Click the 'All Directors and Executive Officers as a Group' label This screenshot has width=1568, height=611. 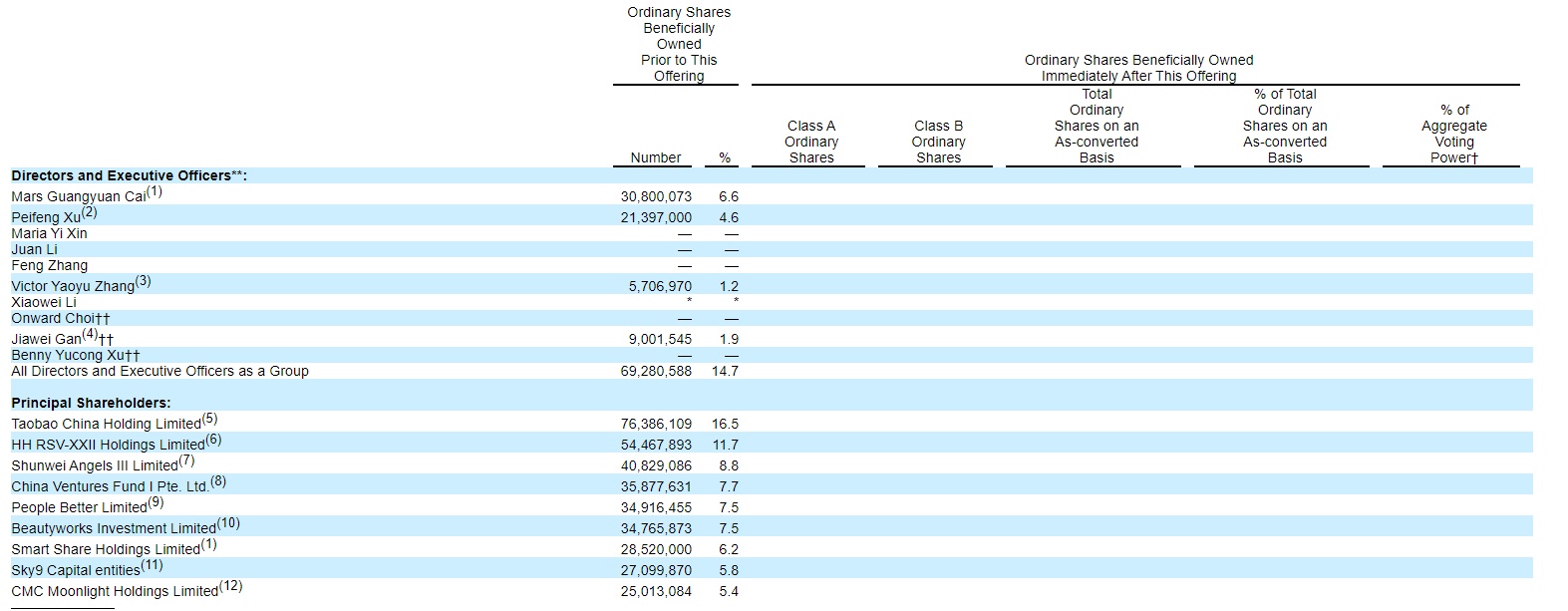(159, 371)
